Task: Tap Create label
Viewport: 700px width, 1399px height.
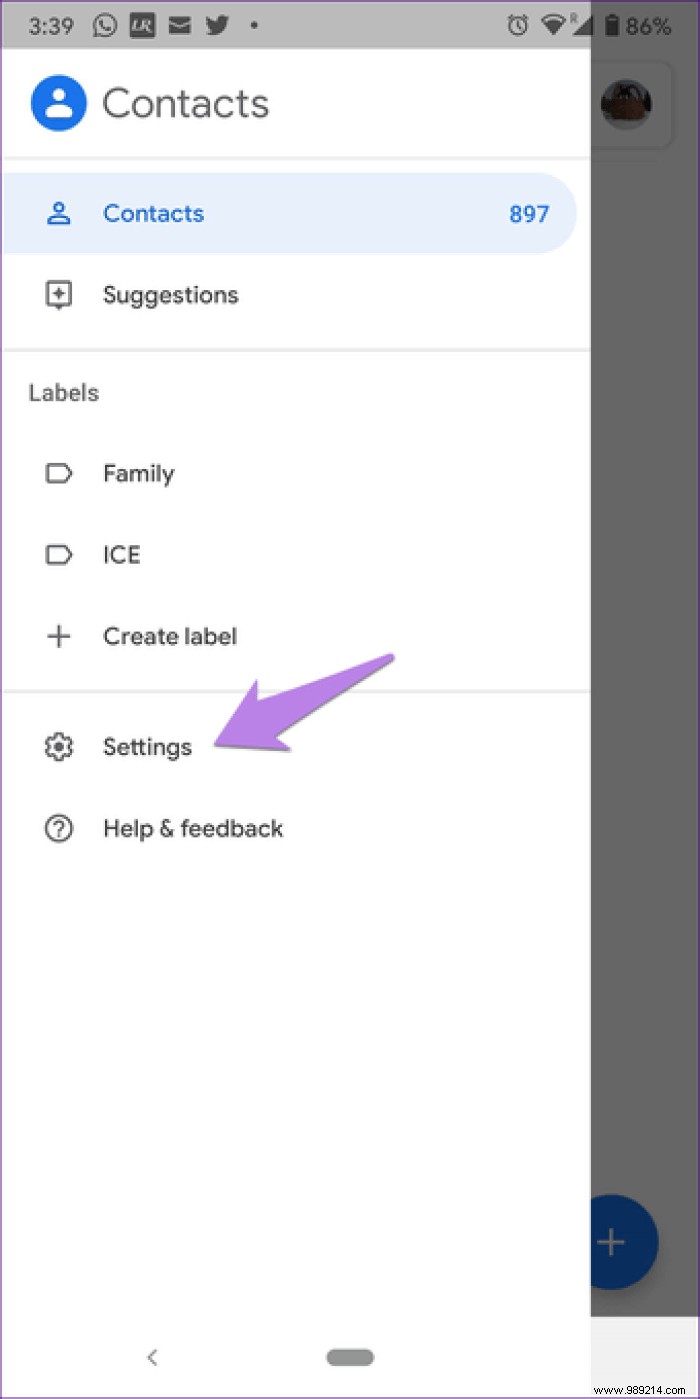Action: click(x=170, y=636)
